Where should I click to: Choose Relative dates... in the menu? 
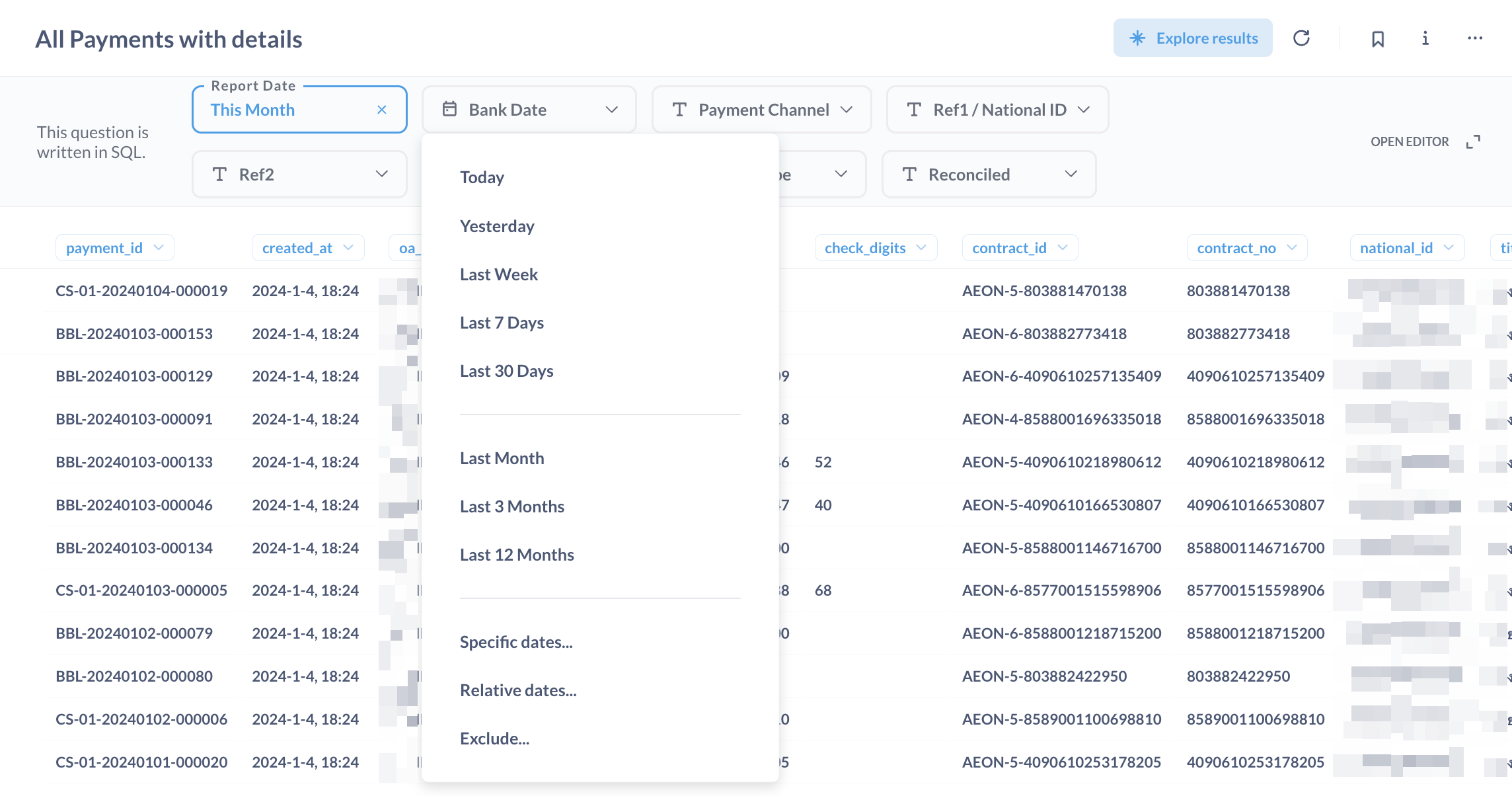pyautogui.click(x=517, y=690)
